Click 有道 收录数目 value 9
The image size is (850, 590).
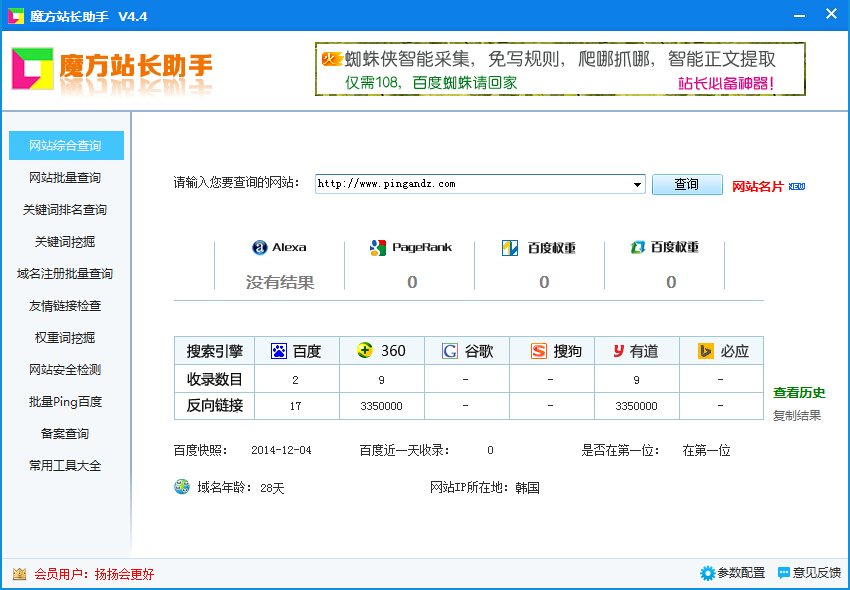636,380
